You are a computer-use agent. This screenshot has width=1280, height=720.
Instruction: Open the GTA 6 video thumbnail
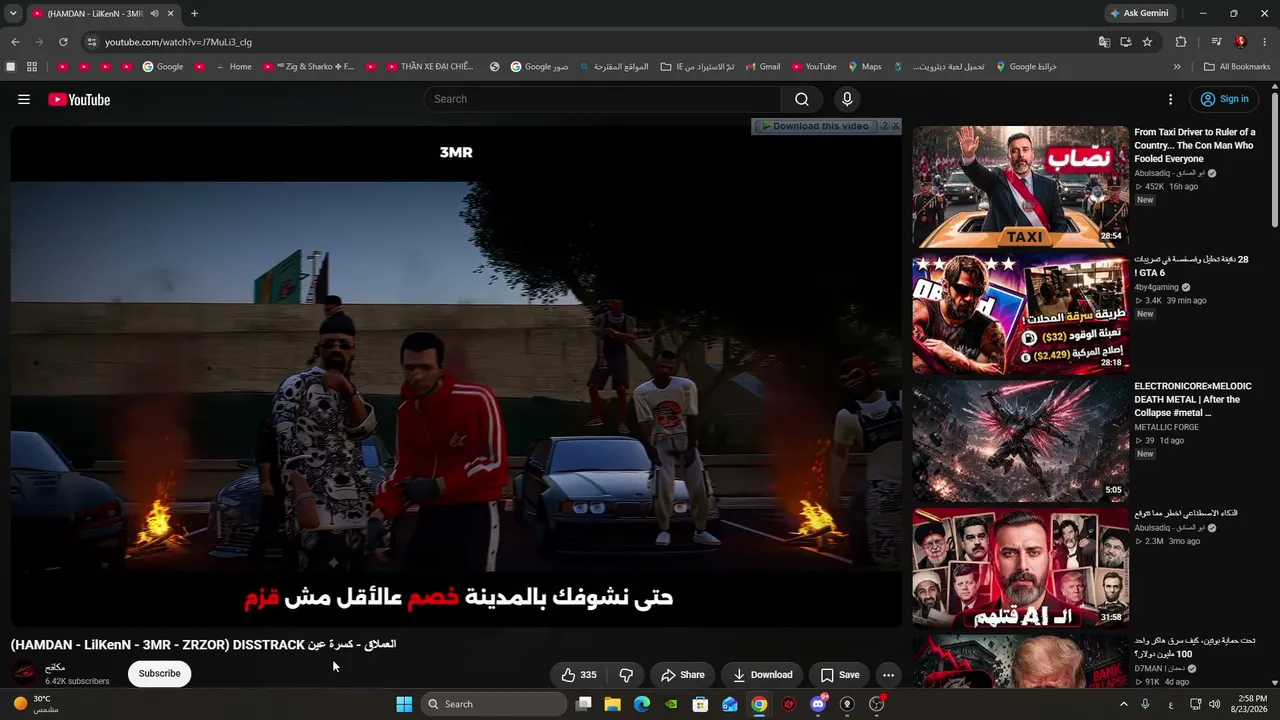point(1020,314)
